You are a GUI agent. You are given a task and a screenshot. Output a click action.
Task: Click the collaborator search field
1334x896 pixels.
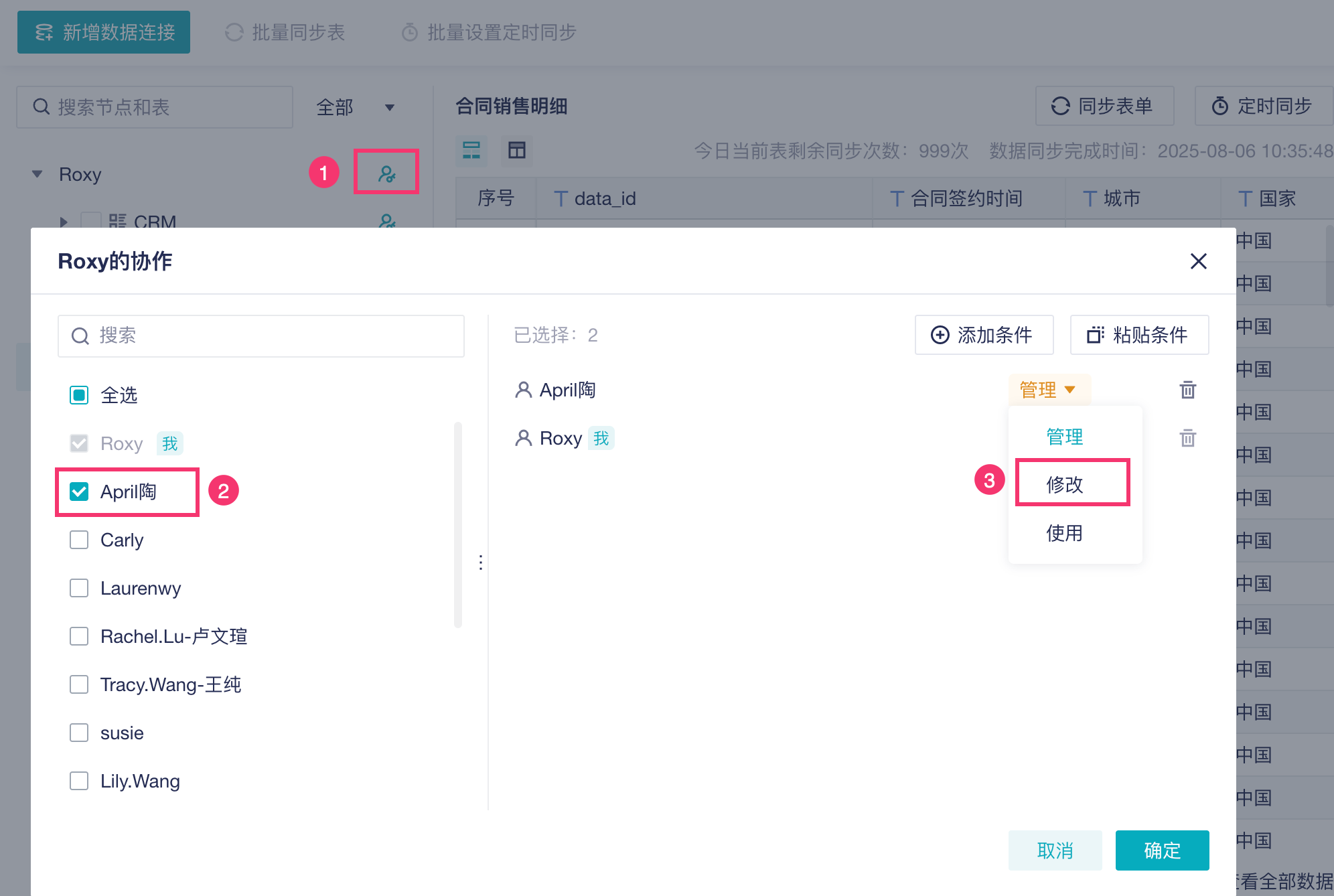pos(261,335)
